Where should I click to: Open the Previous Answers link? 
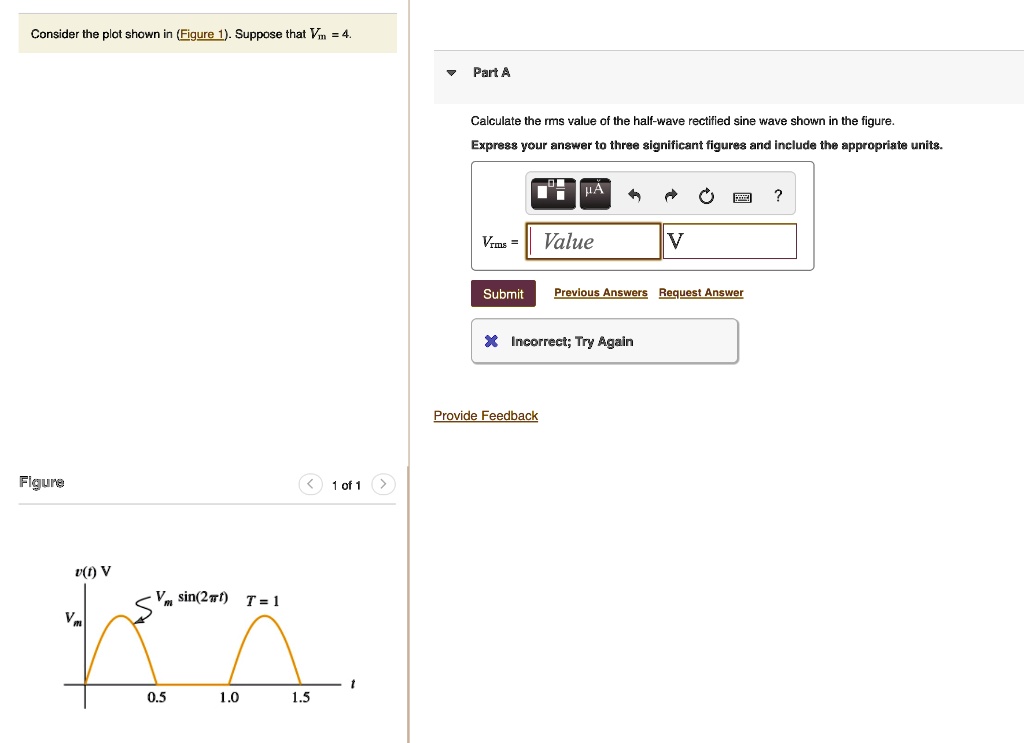pos(601,292)
